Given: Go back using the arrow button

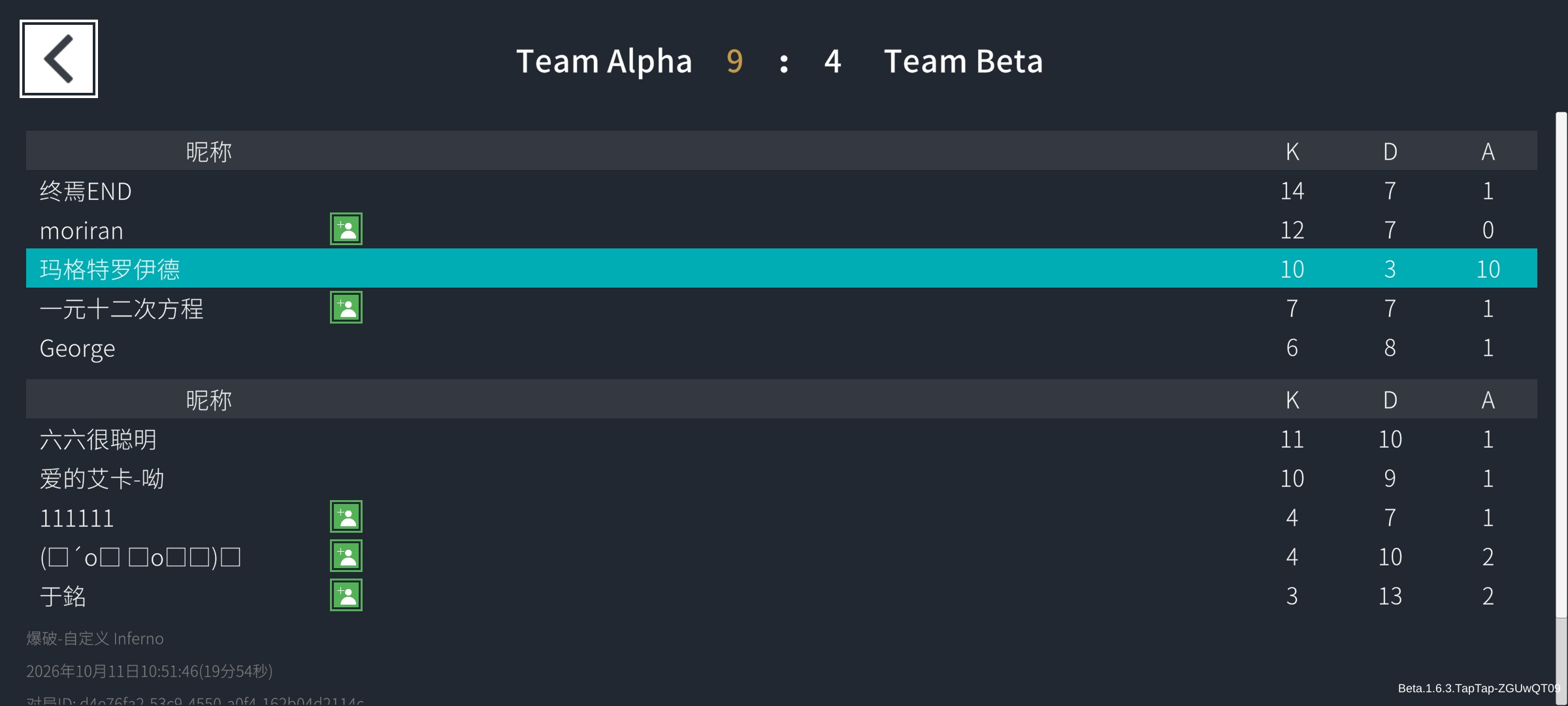Looking at the screenshot, I should click(x=59, y=59).
